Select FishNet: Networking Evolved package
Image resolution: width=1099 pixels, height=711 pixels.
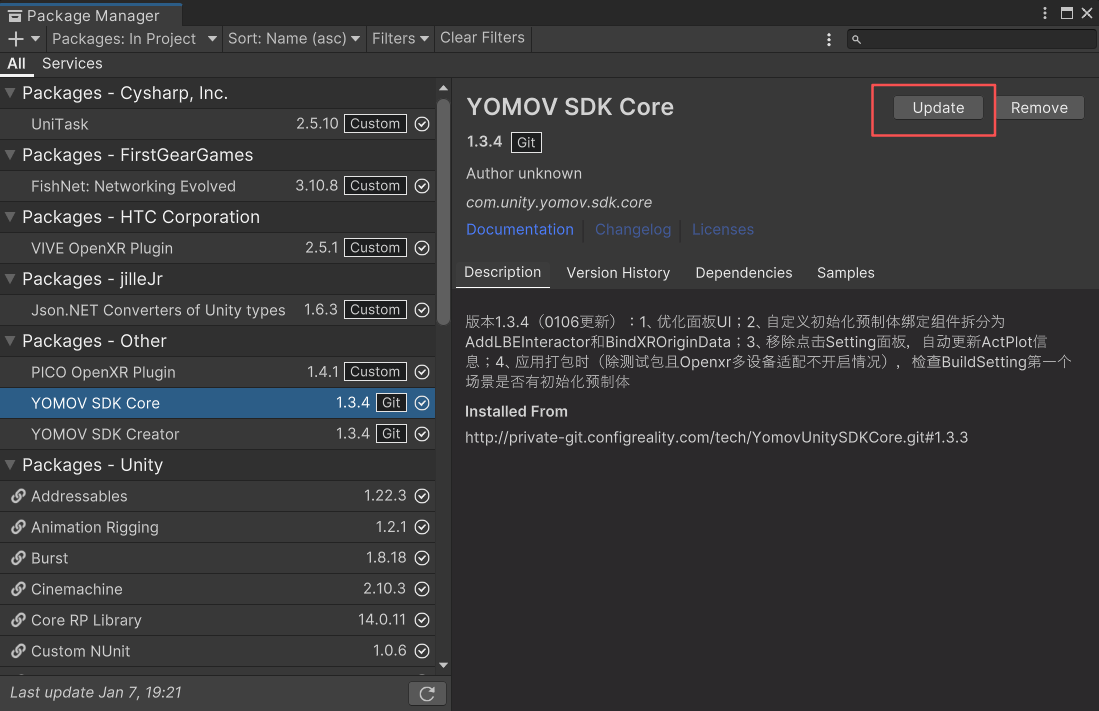pos(217,186)
